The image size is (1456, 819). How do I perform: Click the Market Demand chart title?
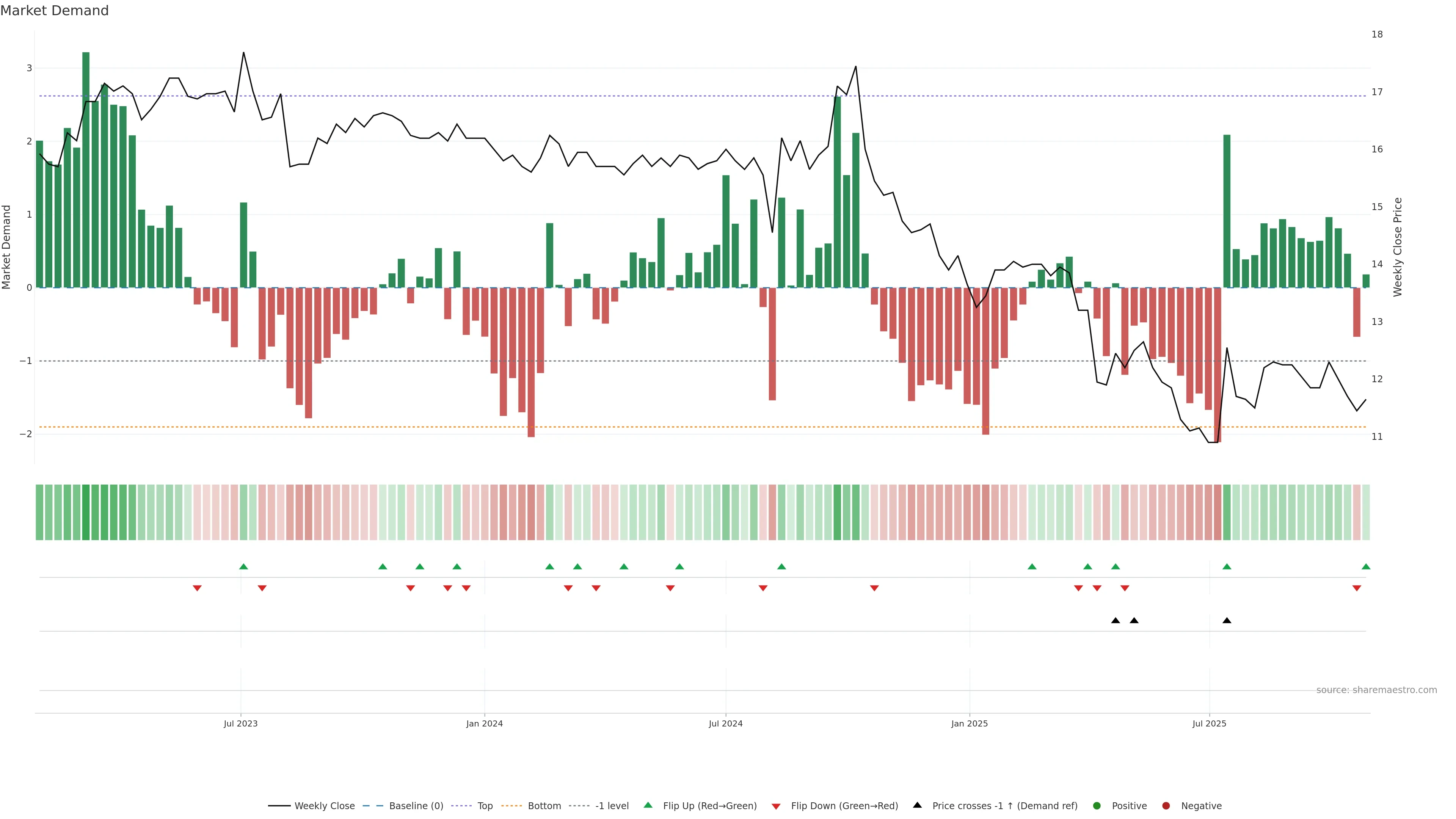54,11
